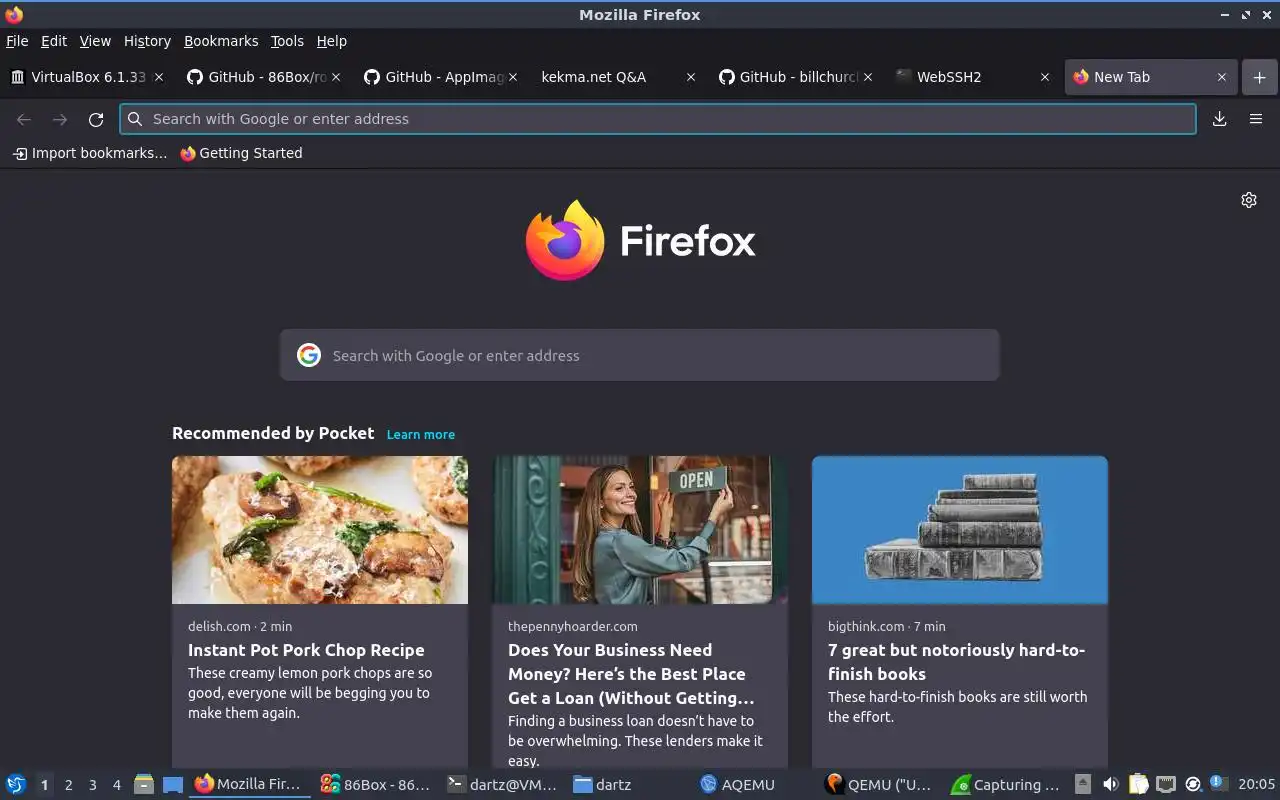This screenshot has height=800, width=1280.
Task: Click the Pocket Learn more link
Action: pyautogui.click(x=421, y=434)
